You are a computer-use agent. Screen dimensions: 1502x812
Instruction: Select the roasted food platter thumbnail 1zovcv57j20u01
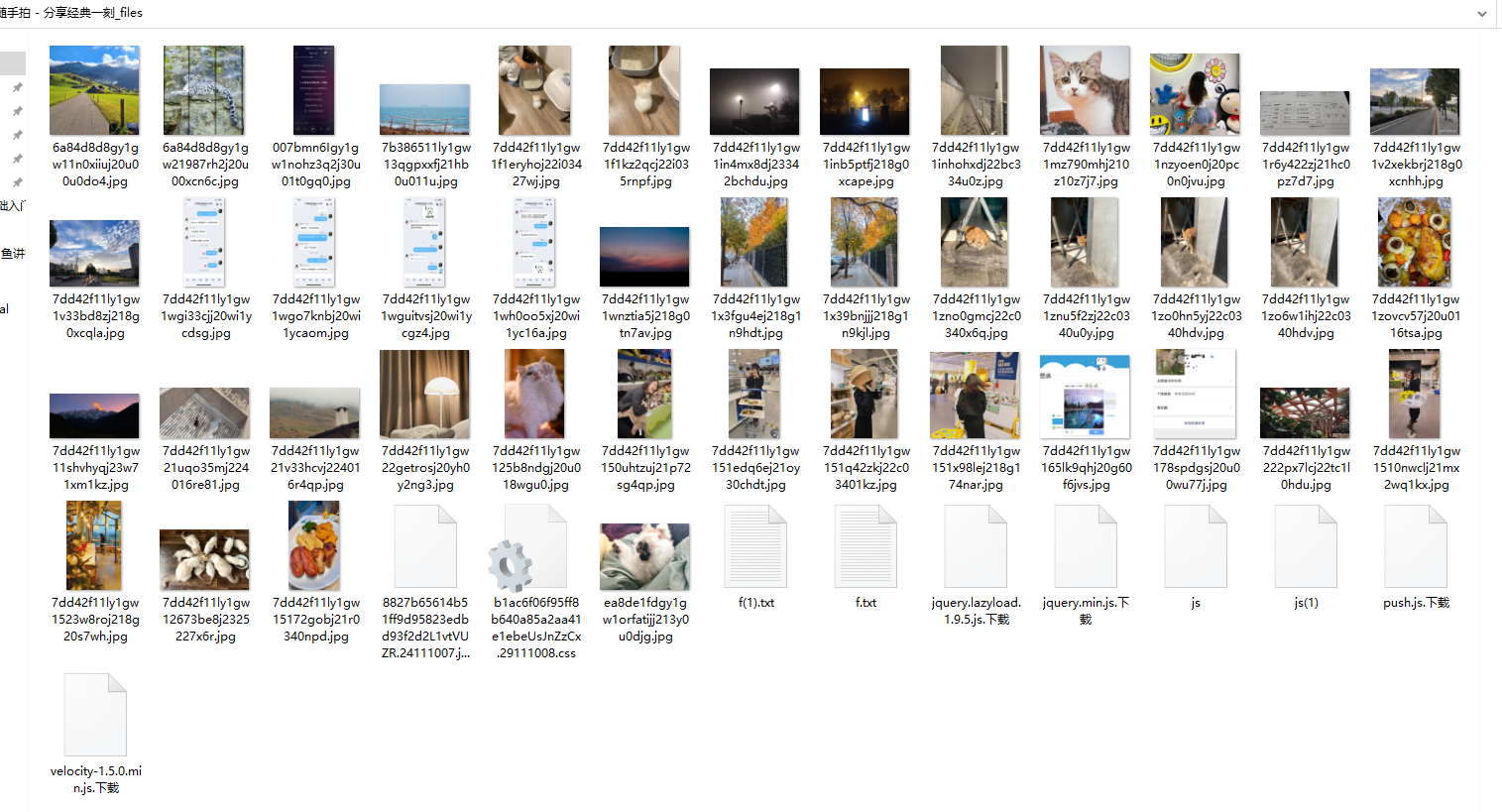coord(1415,242)
